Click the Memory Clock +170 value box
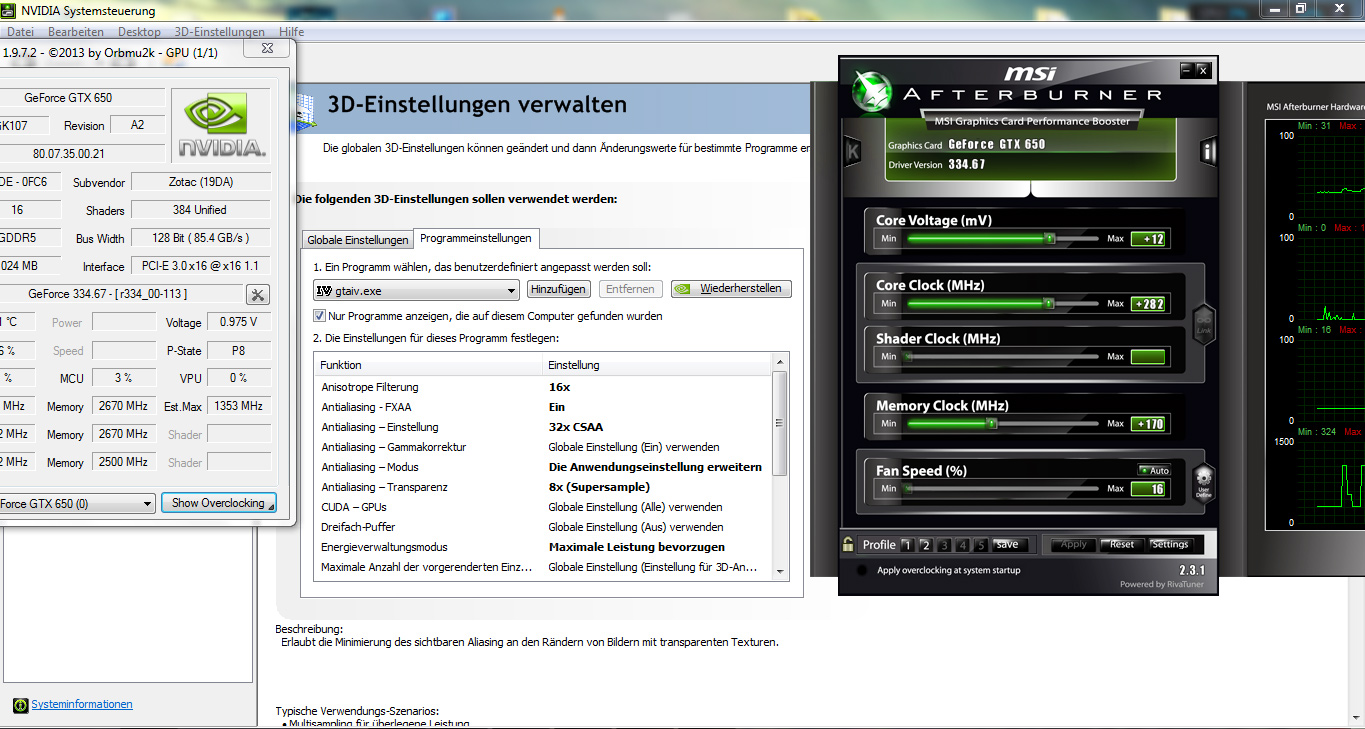 point(1148,424)
